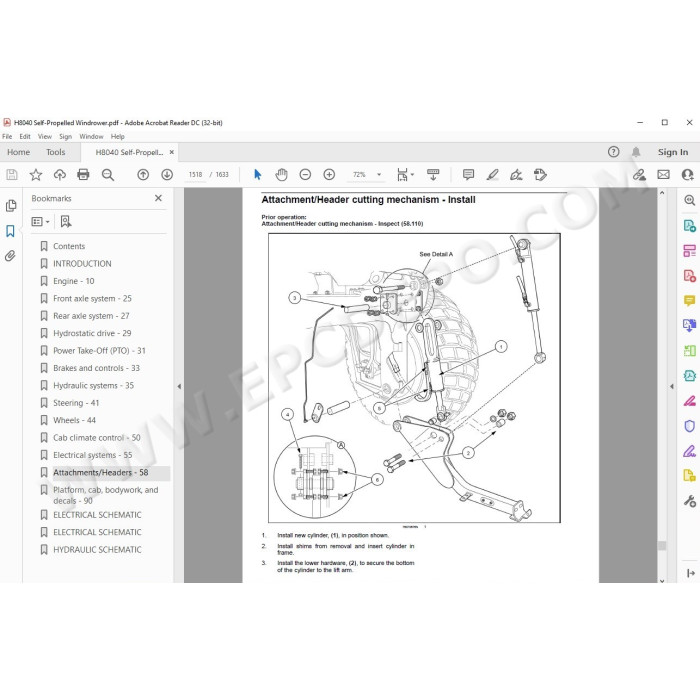Open Protect shield tool in sidebar

pos(689,425)
